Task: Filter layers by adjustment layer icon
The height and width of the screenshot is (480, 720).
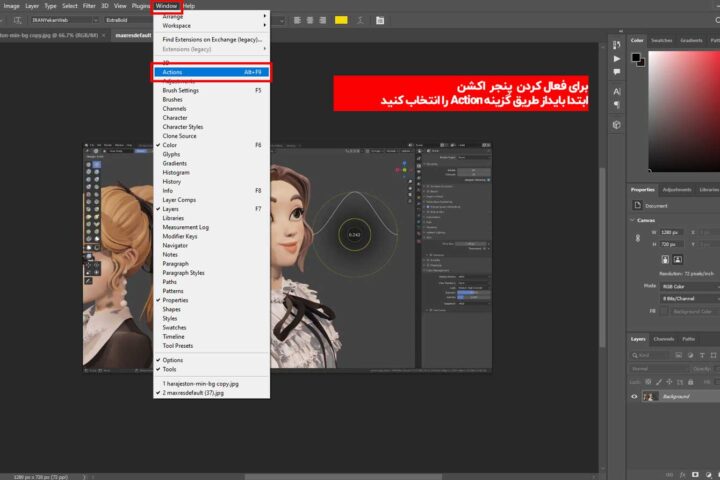Action: (x=691, y=355)
